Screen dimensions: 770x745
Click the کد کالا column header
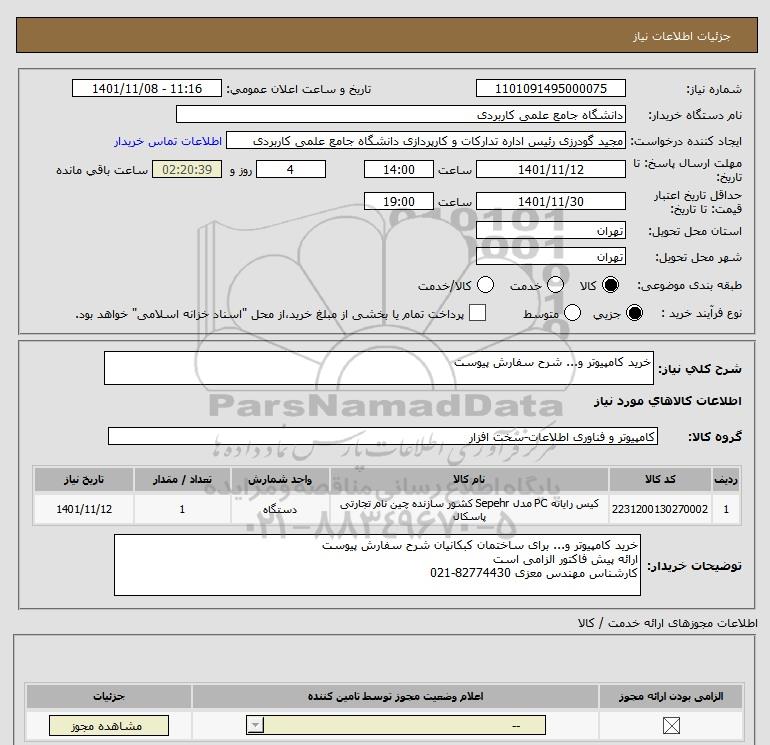660,479
